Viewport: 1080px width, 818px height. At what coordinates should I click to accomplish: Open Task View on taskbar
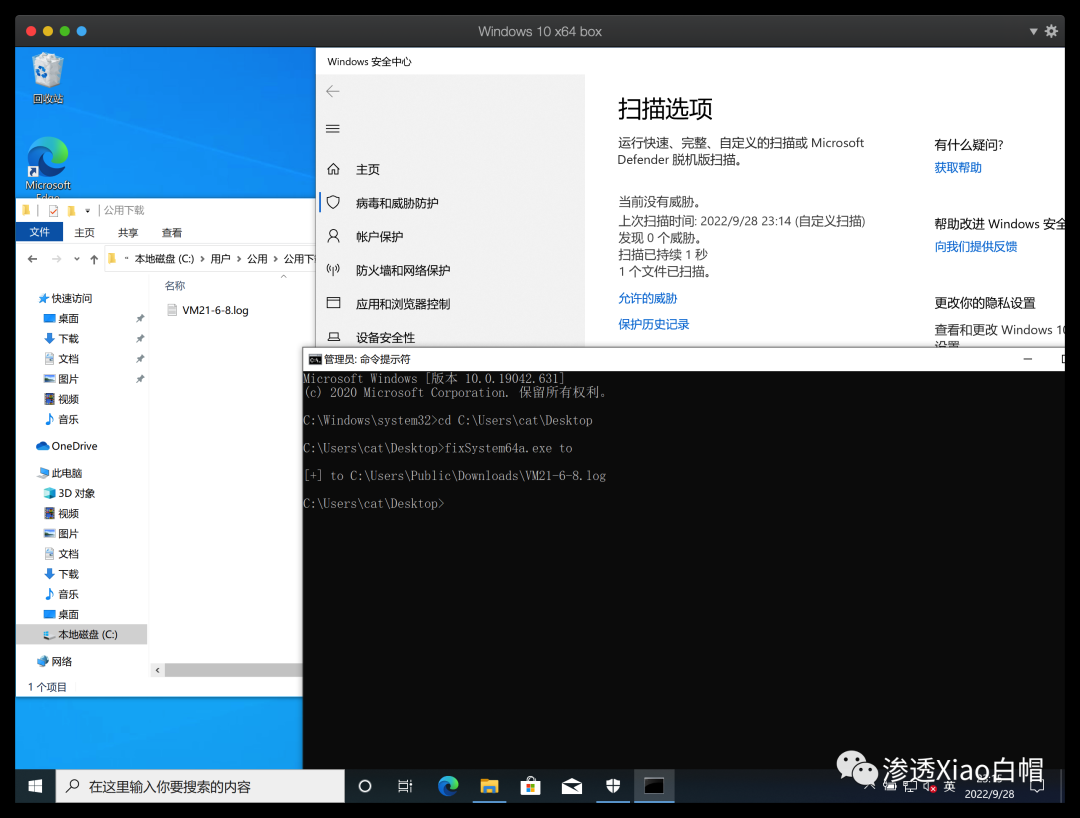405,786
